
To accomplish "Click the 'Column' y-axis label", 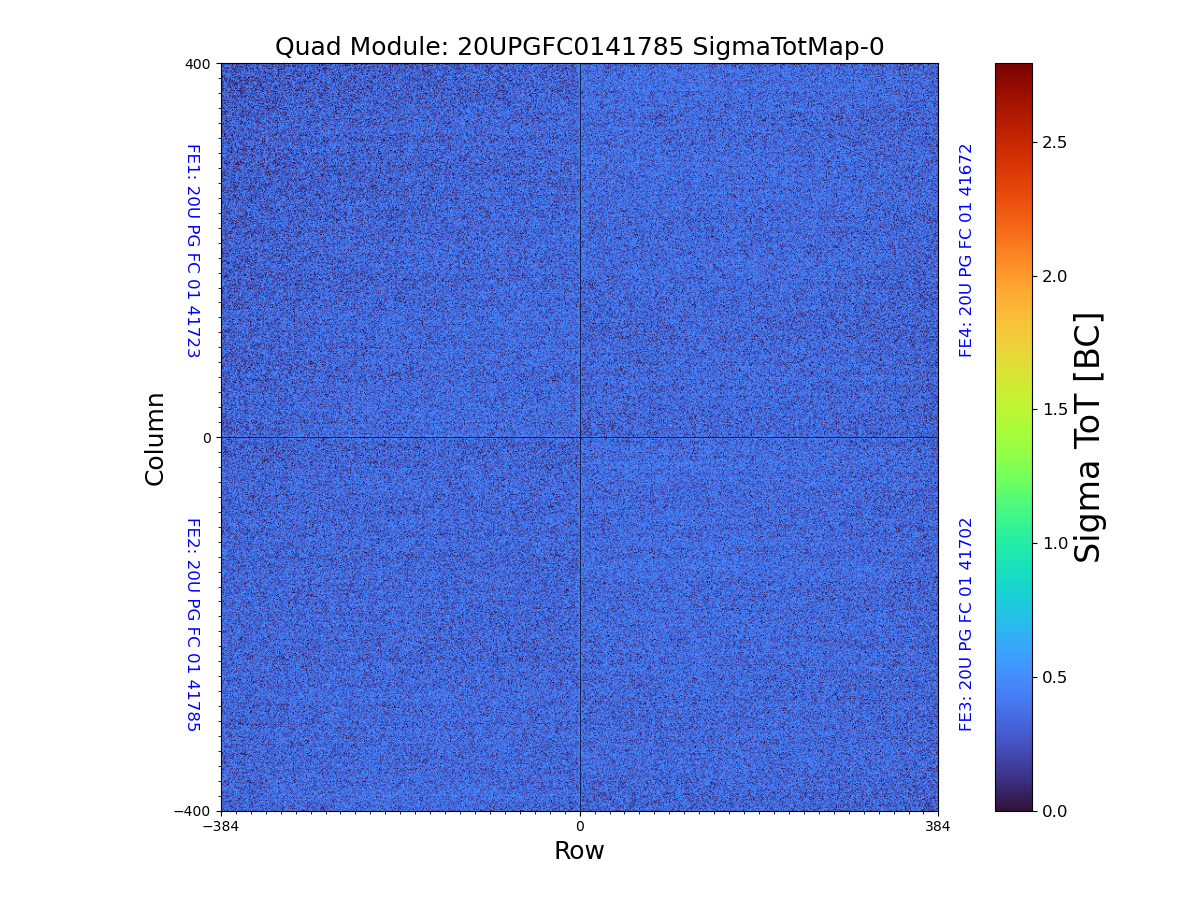I will tap(155, 438).
